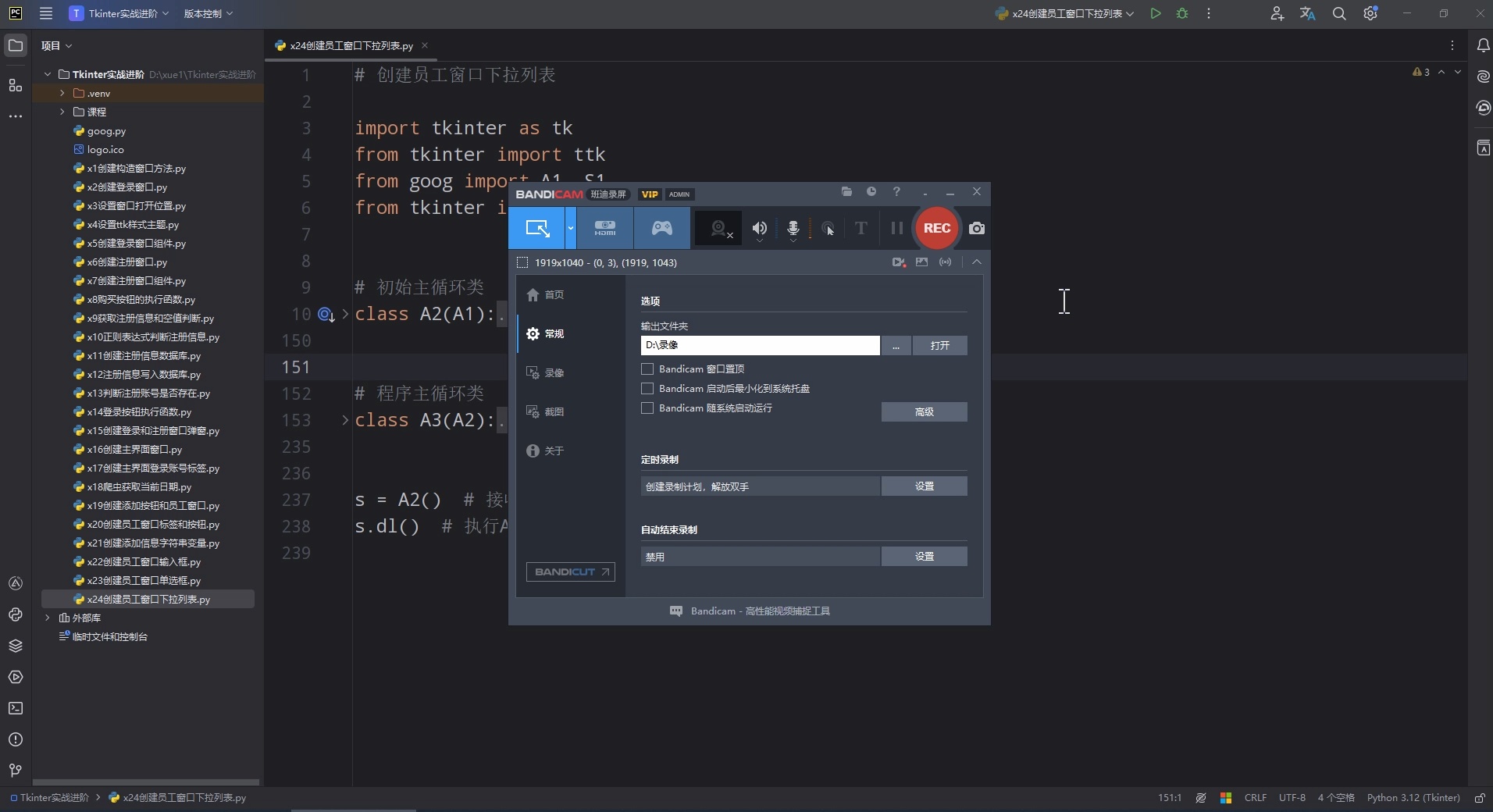Debug the current file with bug icon
Screen dimensions: 1493x812
coord(1182,13)
